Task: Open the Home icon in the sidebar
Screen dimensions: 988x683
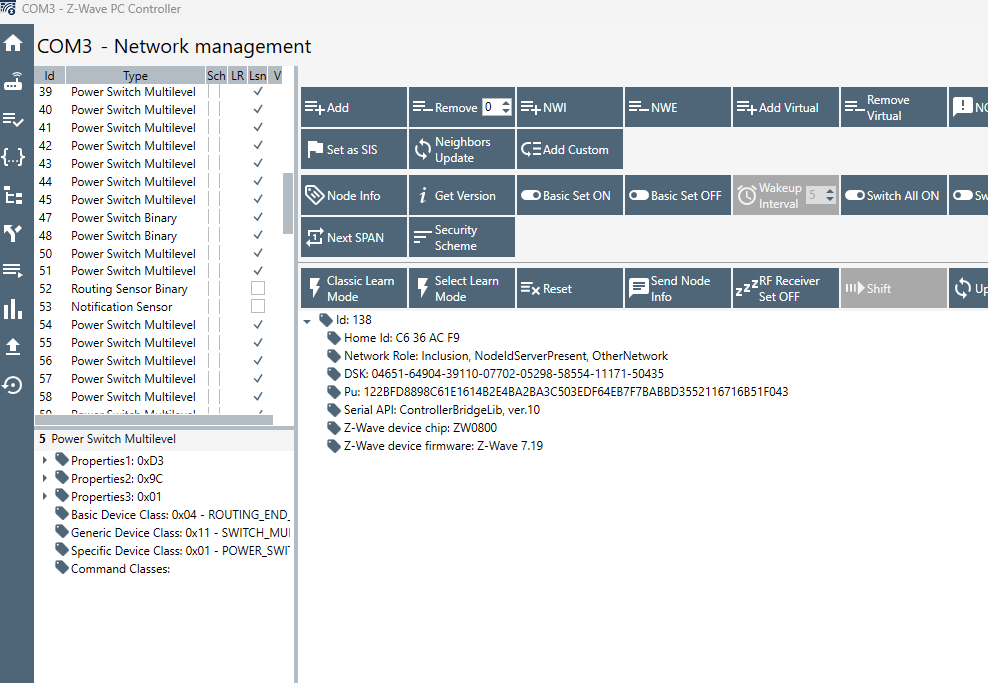Action: (x=13, y=43)
